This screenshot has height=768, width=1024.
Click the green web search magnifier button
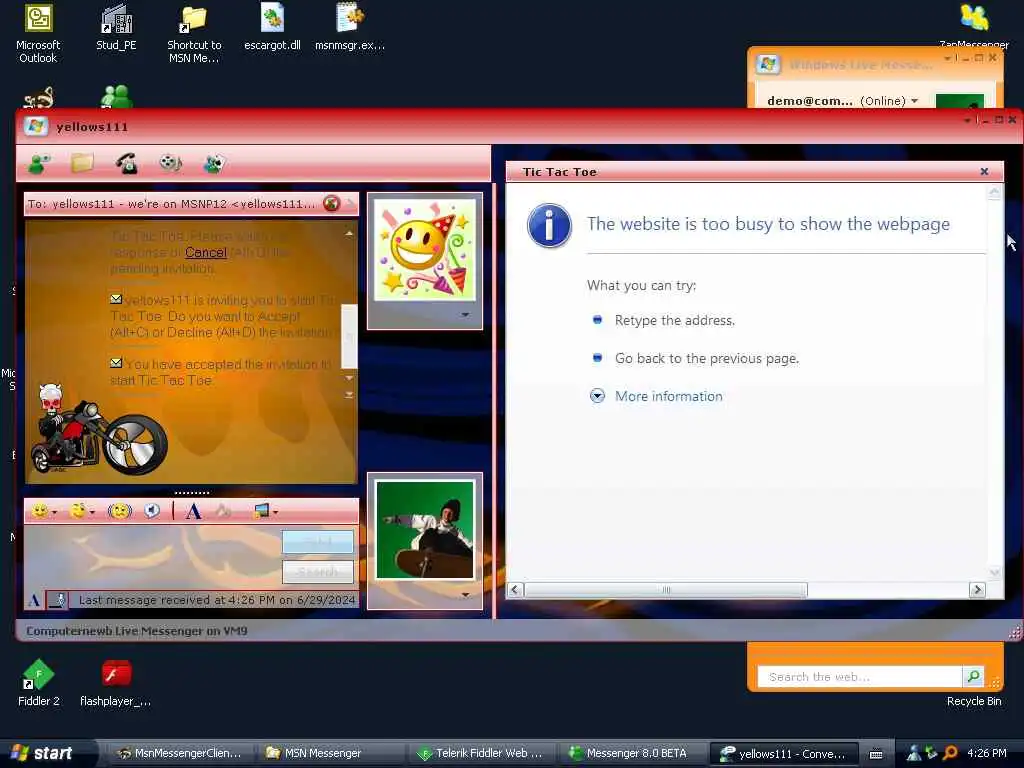click(973, 676)
